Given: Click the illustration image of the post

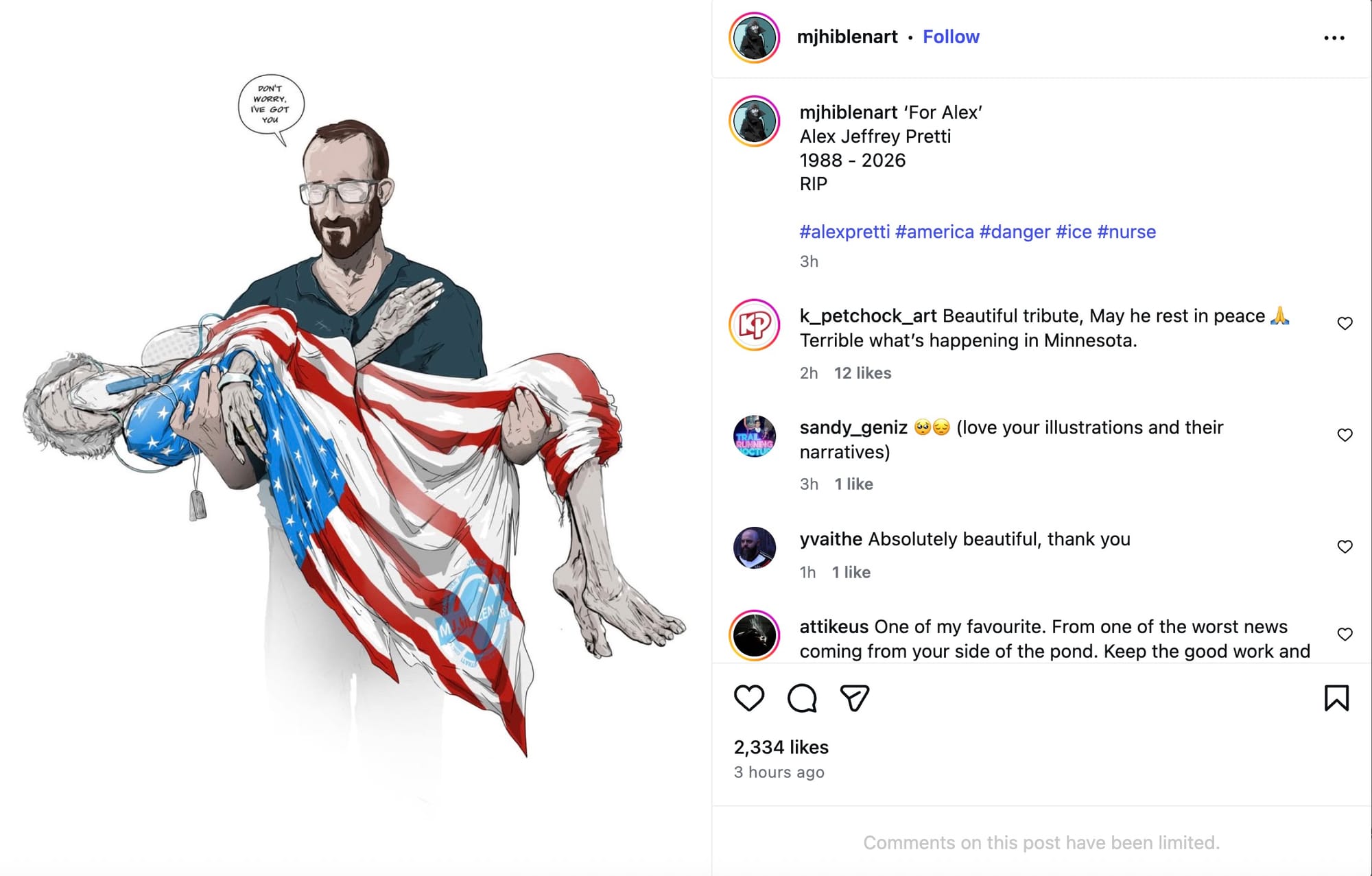Looking at the screenshot, I should (x=355, y=438).
